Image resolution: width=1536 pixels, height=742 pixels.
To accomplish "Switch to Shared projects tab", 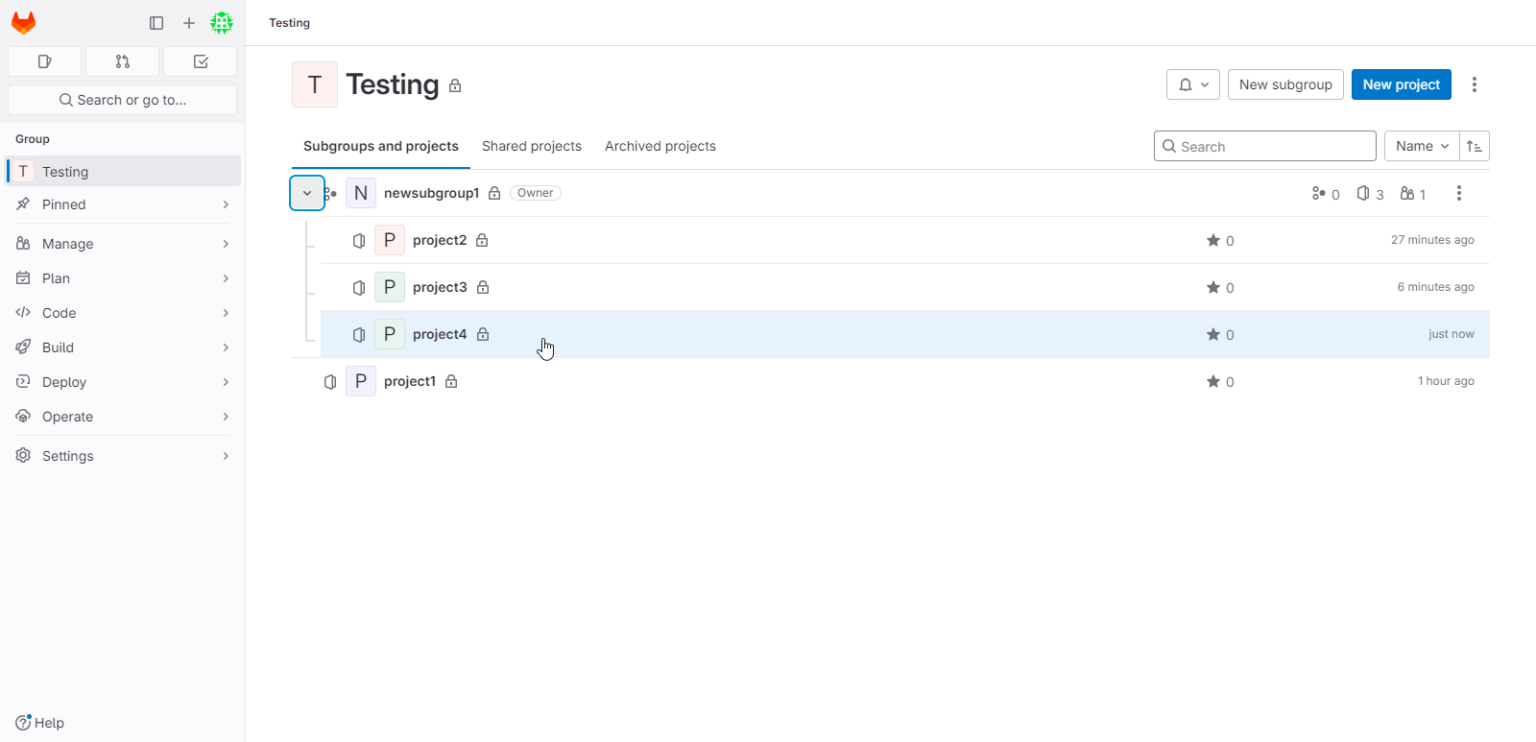I will [x=531, y=146].
